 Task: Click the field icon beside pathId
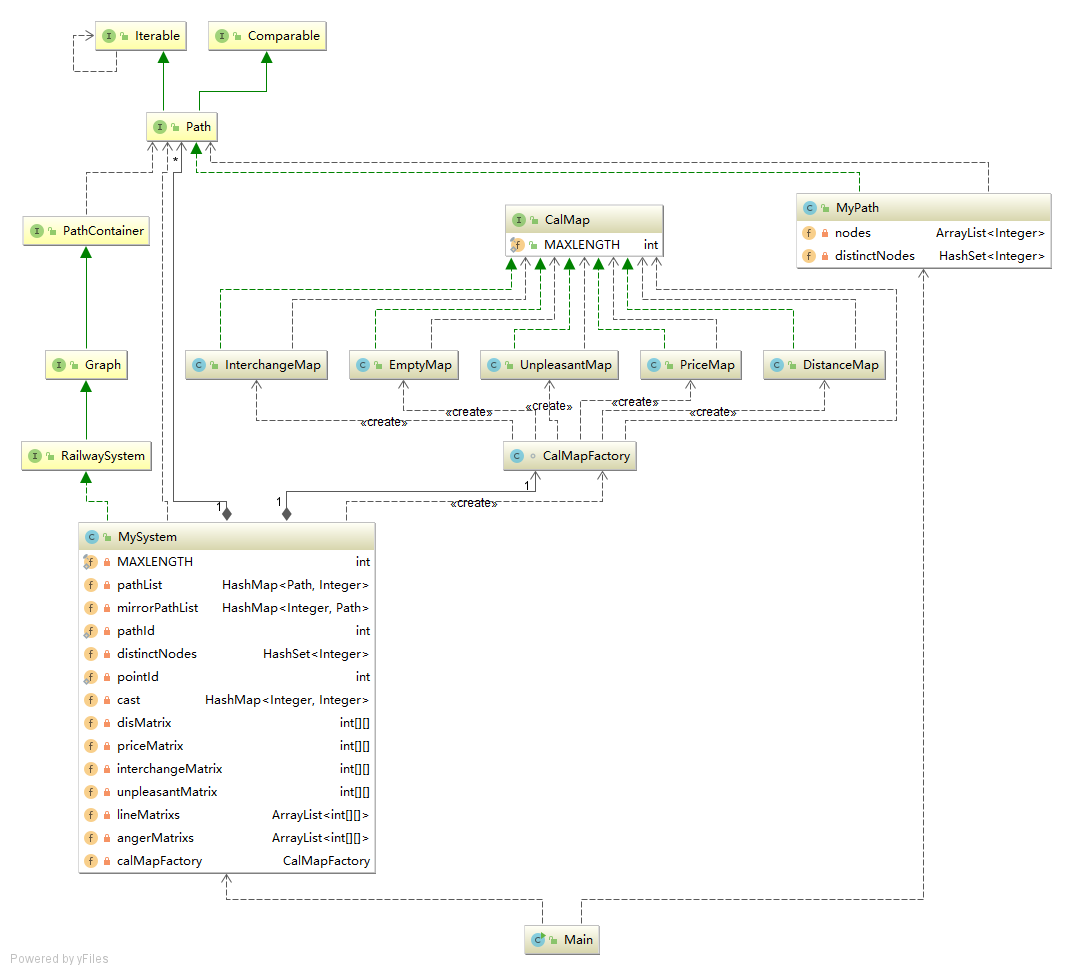(90, 631)
